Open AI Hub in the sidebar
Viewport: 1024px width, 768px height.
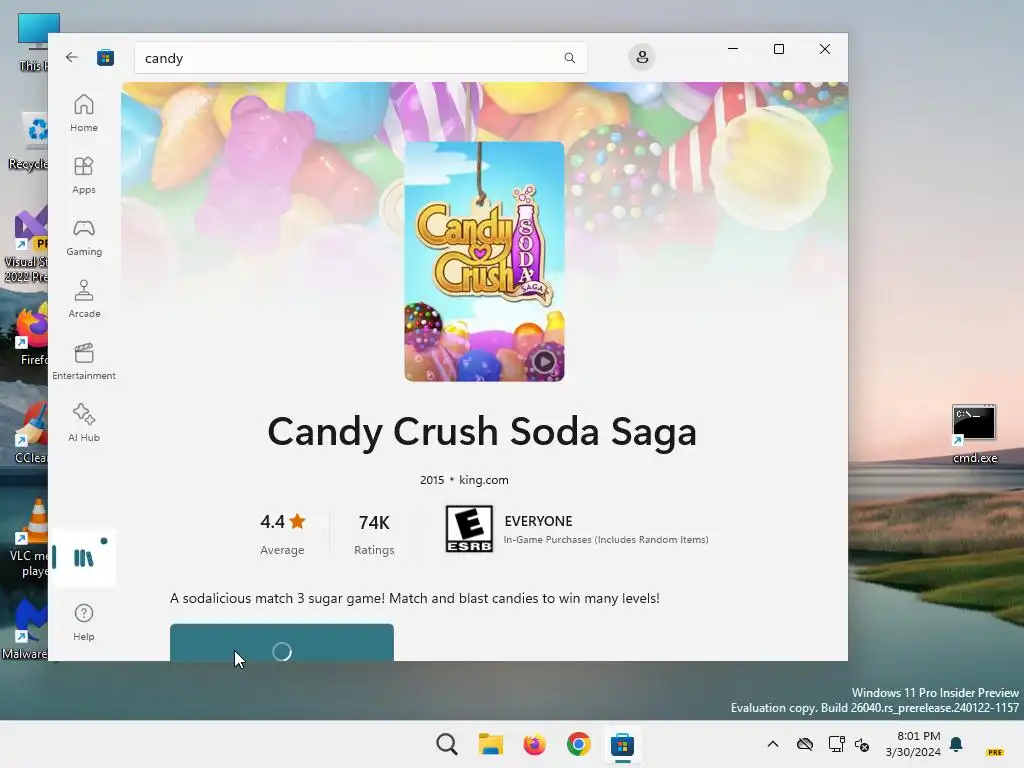tap(84, 423)
